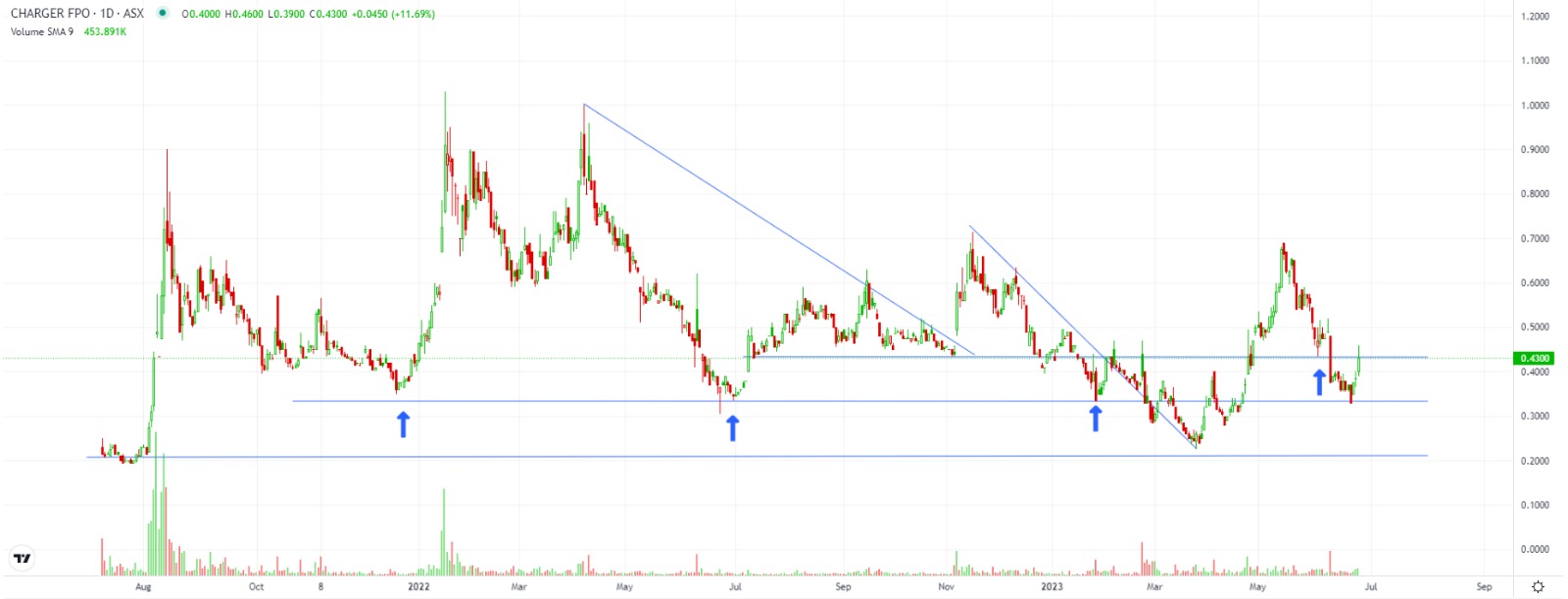The image size is (1568, 599).
Task: Click the Sep label at far right
Action: coord(1484,586)
